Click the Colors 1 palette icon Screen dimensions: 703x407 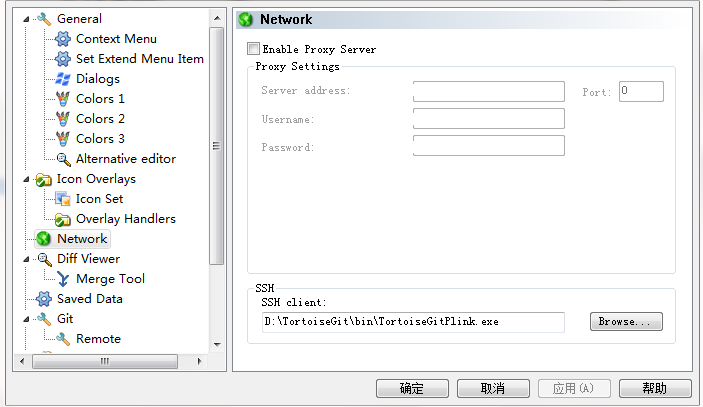click(63, 99)
